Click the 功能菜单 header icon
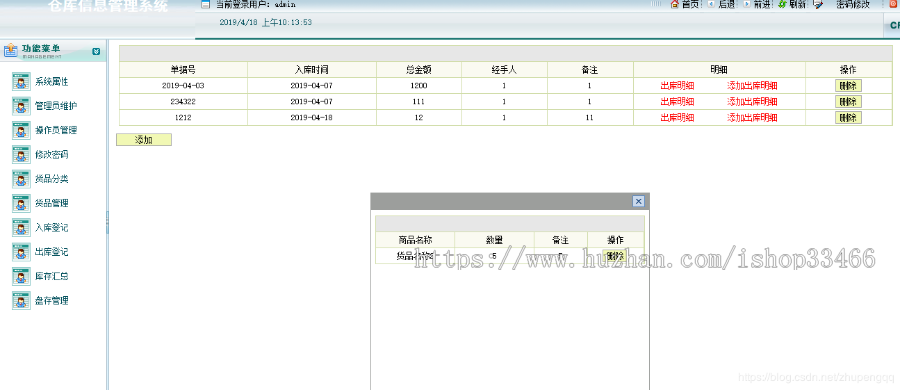 pos(11,51)
